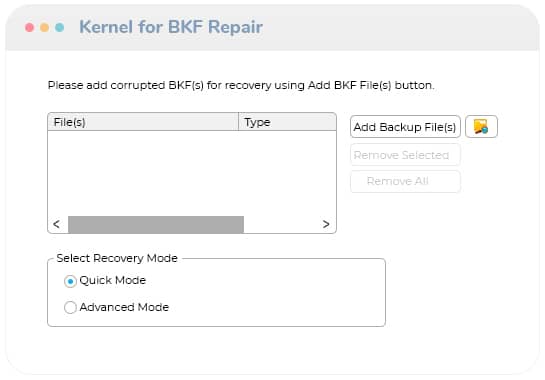Screen dimensions: 545x380
Task: Click the Kernel for BKF Repair title
Action: coord(171,27)
